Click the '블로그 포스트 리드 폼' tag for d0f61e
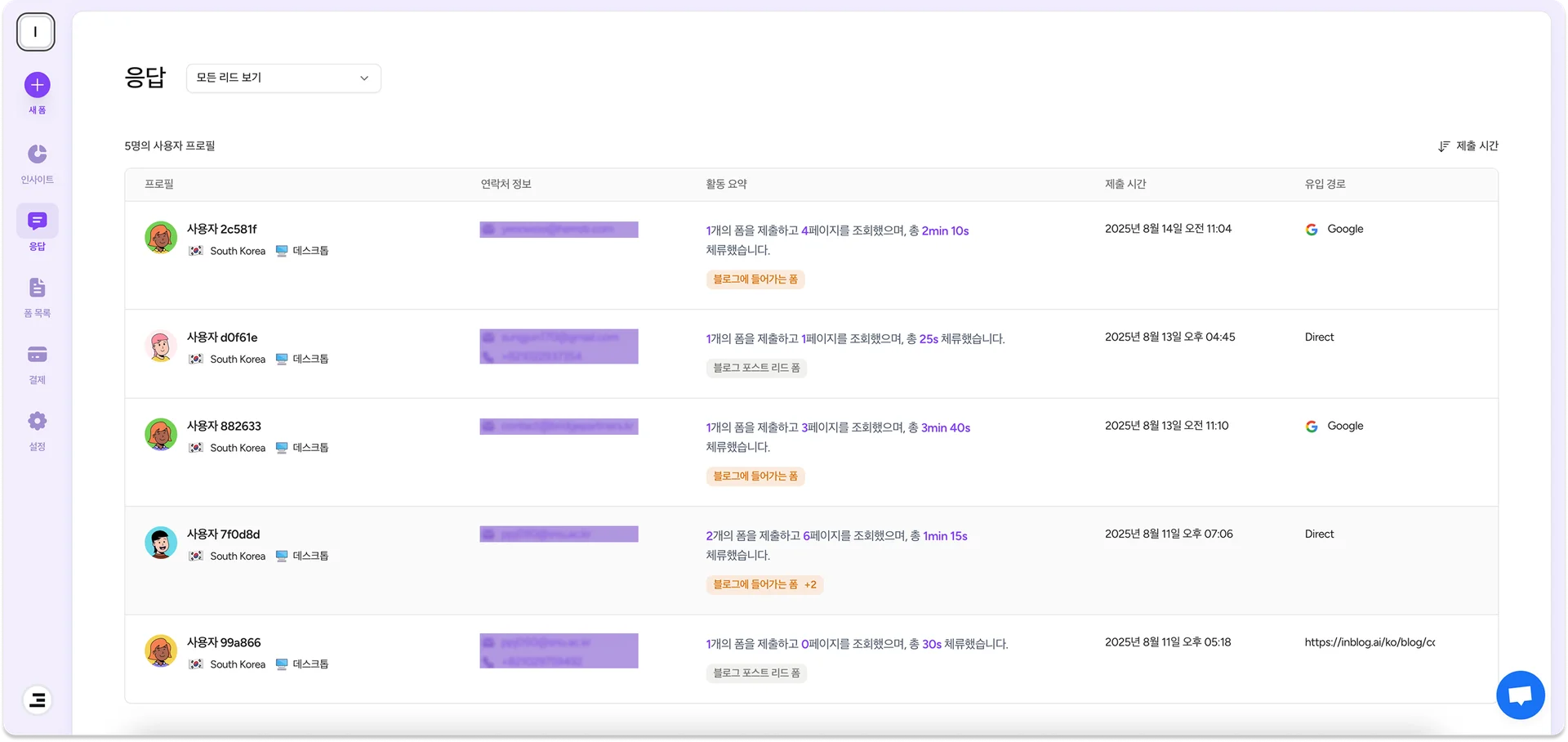 pyautogui.click(x=756, y=369)
